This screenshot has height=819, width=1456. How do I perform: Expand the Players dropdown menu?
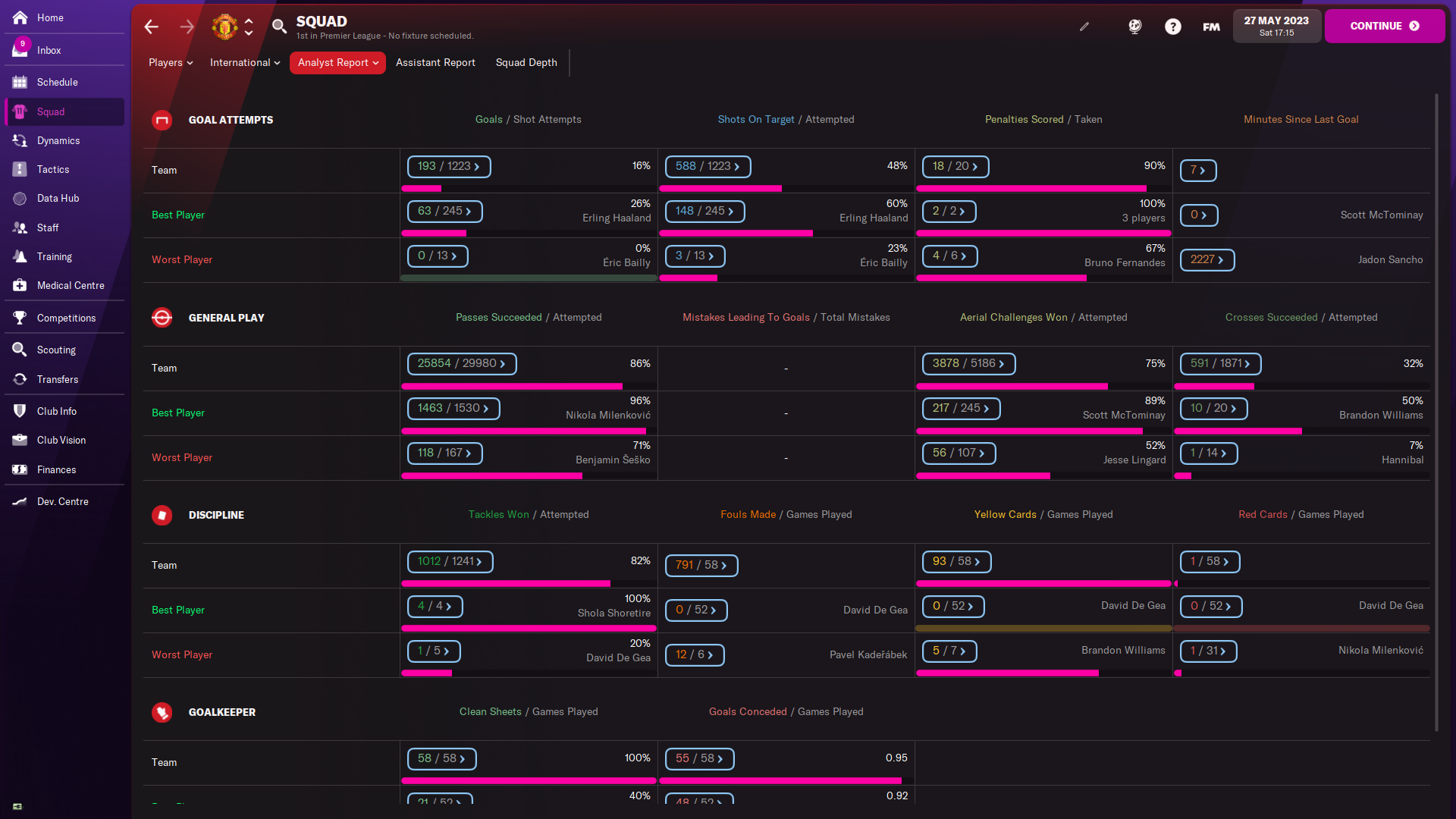pos(171,62)
